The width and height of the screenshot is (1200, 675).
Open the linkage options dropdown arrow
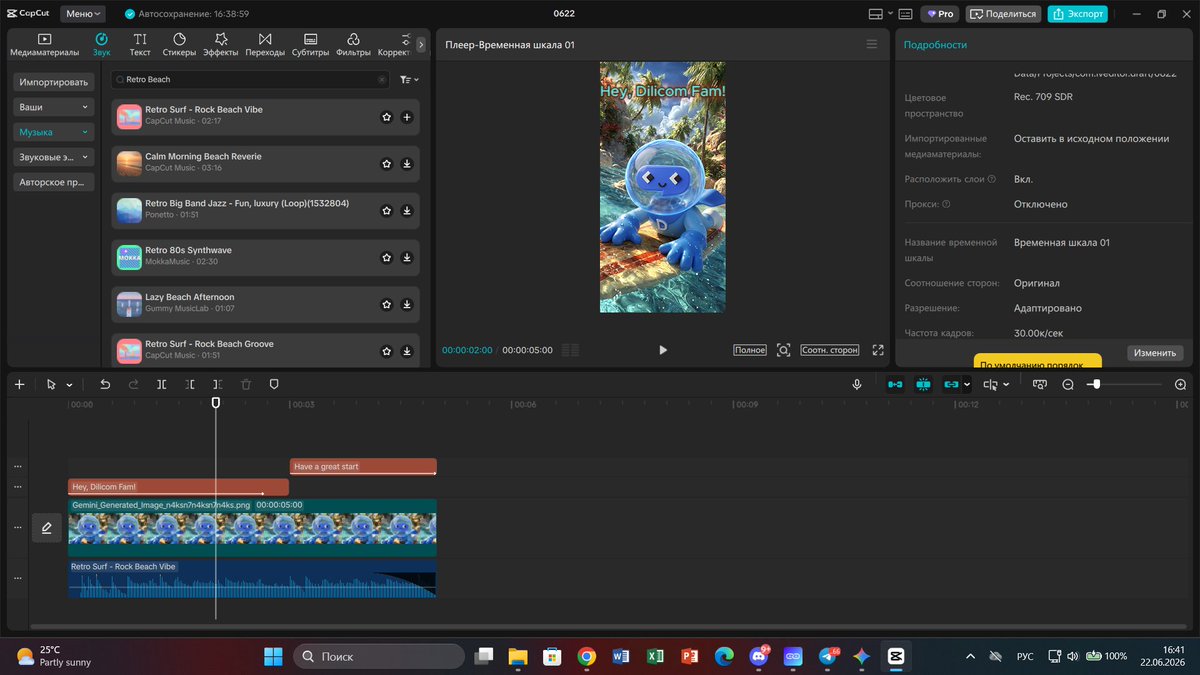[x=967, y=385]
